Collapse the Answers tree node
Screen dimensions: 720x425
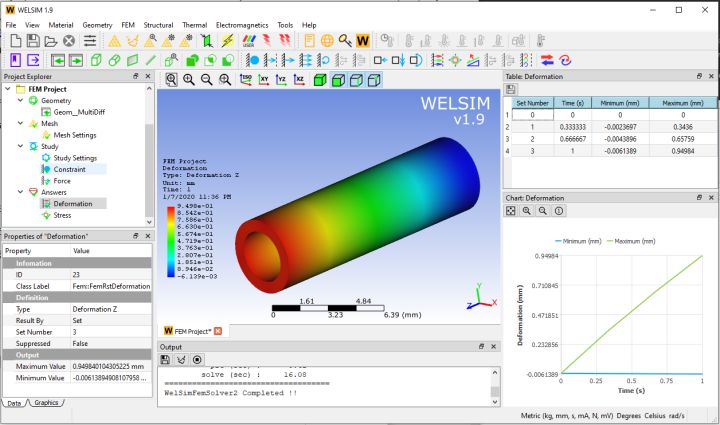[x=21, y=191]
